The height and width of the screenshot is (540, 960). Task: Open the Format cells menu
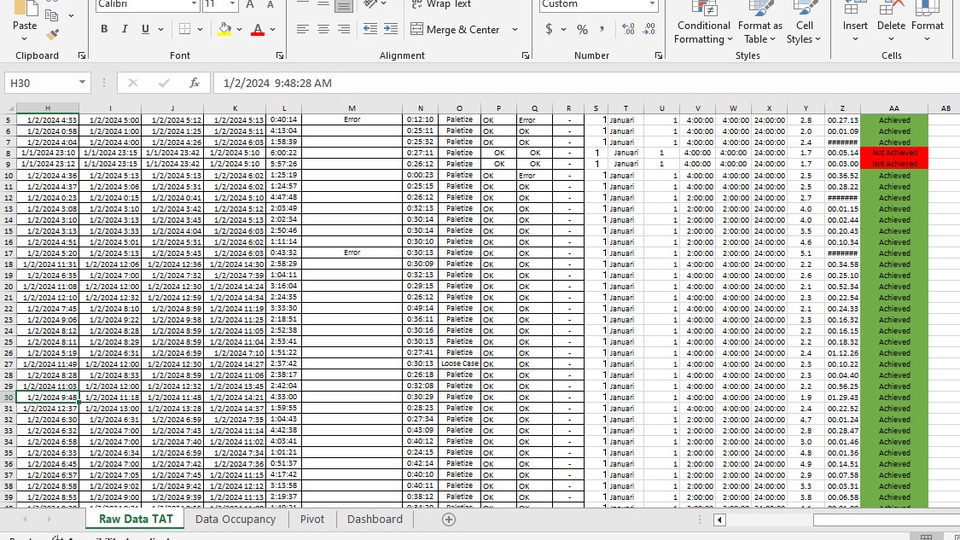pos(927,23)
